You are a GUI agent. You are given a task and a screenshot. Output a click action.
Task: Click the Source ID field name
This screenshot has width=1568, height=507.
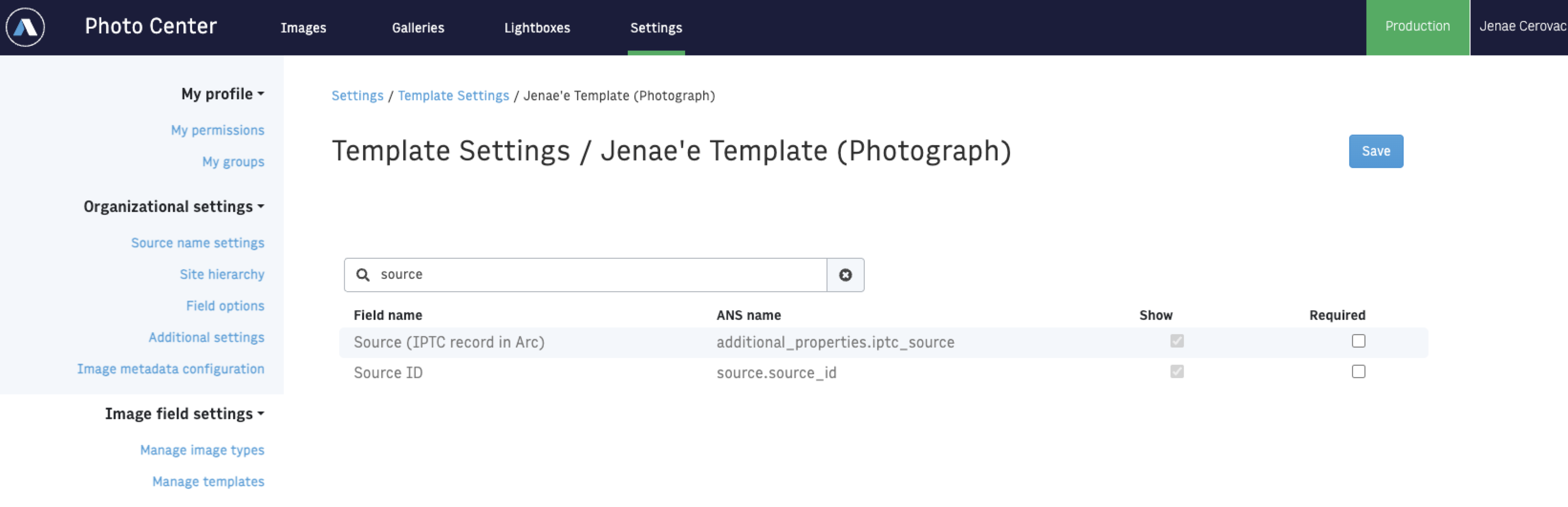[x=388, y=373]
